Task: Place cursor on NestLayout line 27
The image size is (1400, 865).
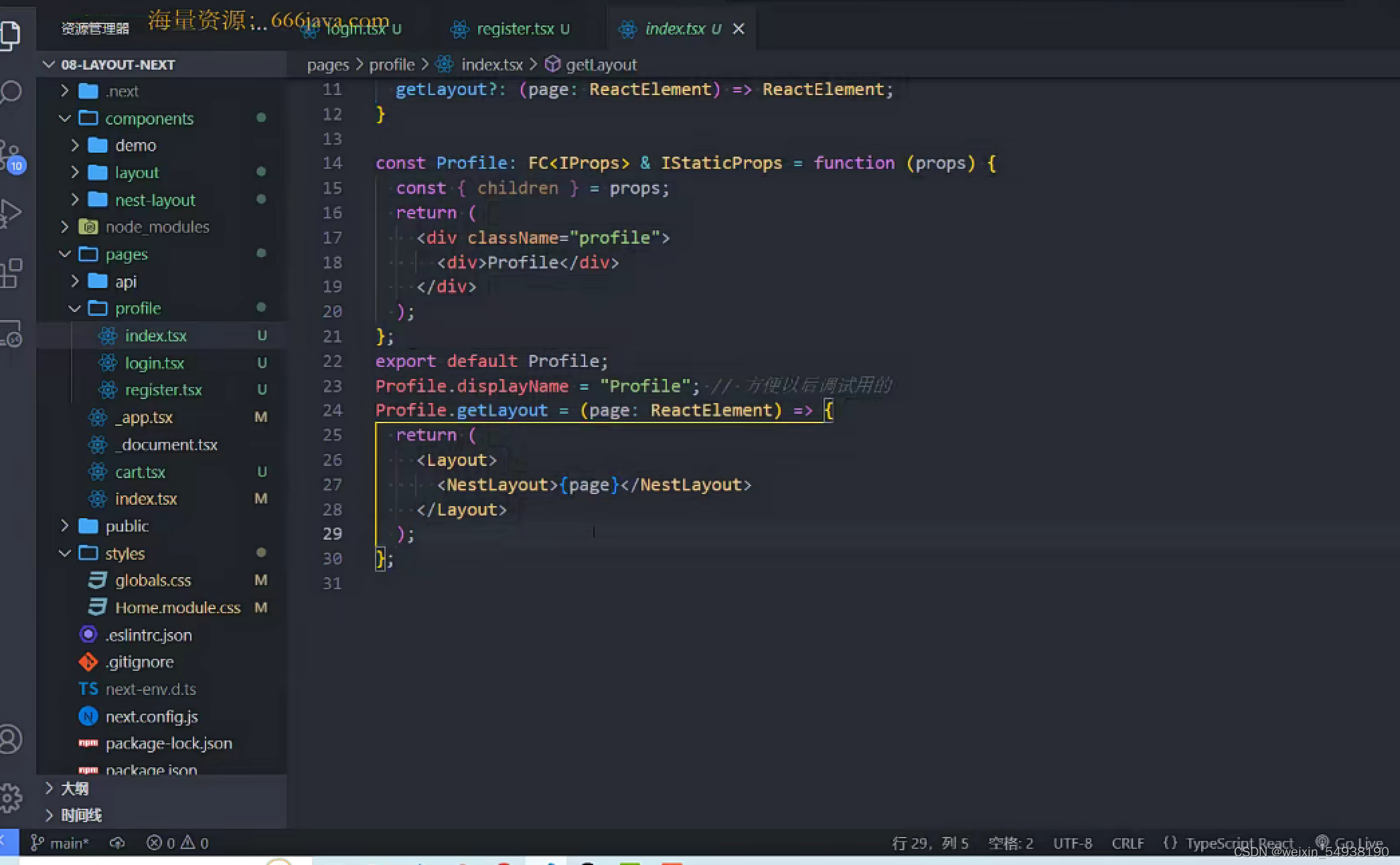Action: click(x=594, y=485)
